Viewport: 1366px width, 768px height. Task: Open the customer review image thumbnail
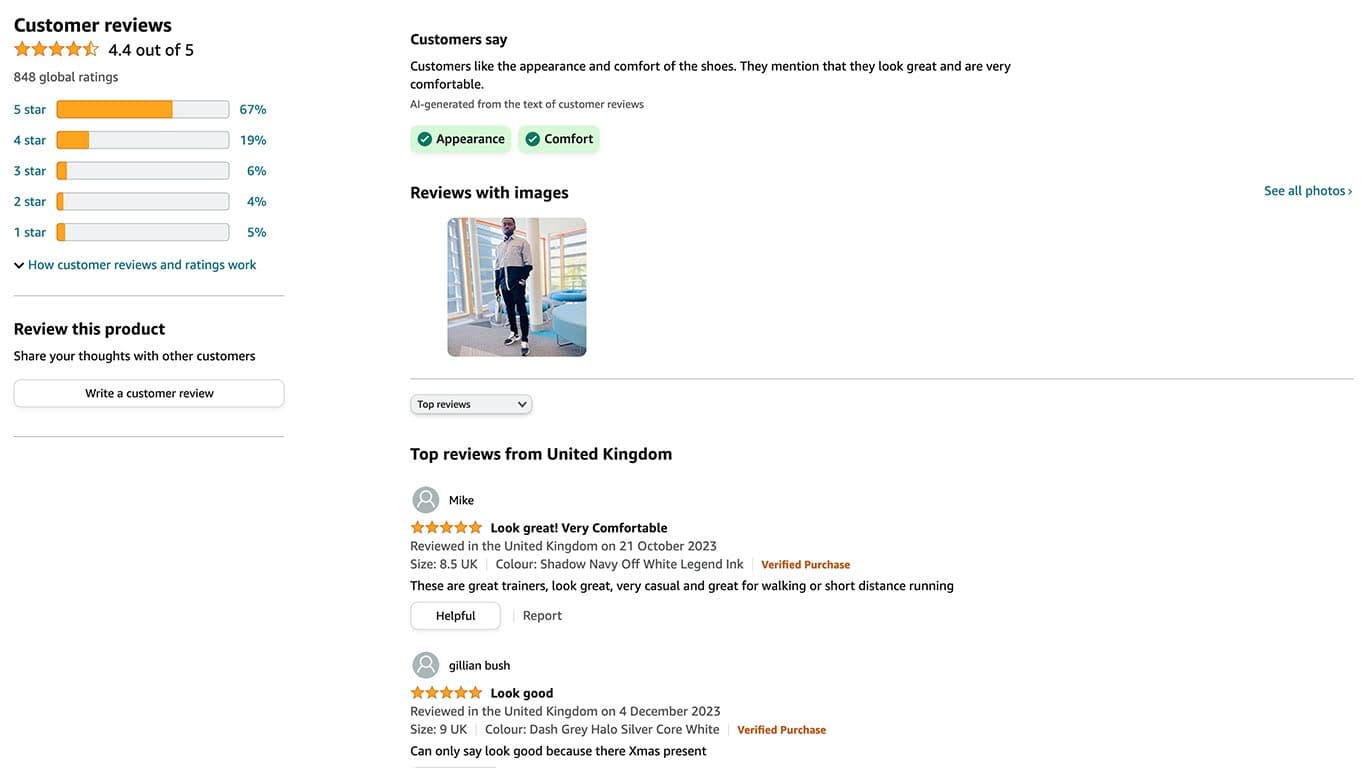click(517, 287)
